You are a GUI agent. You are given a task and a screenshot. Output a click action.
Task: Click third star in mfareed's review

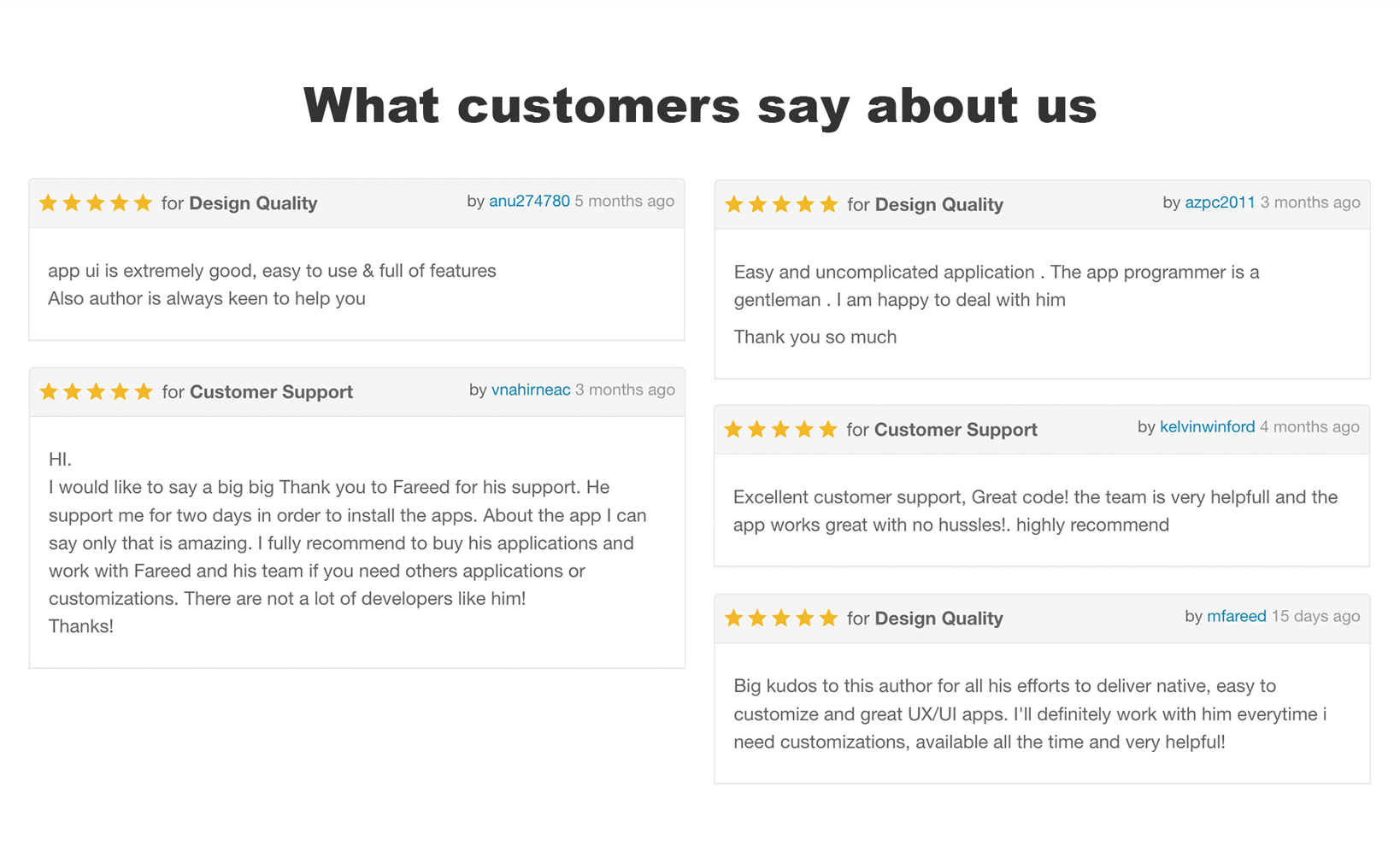[781, 619]
